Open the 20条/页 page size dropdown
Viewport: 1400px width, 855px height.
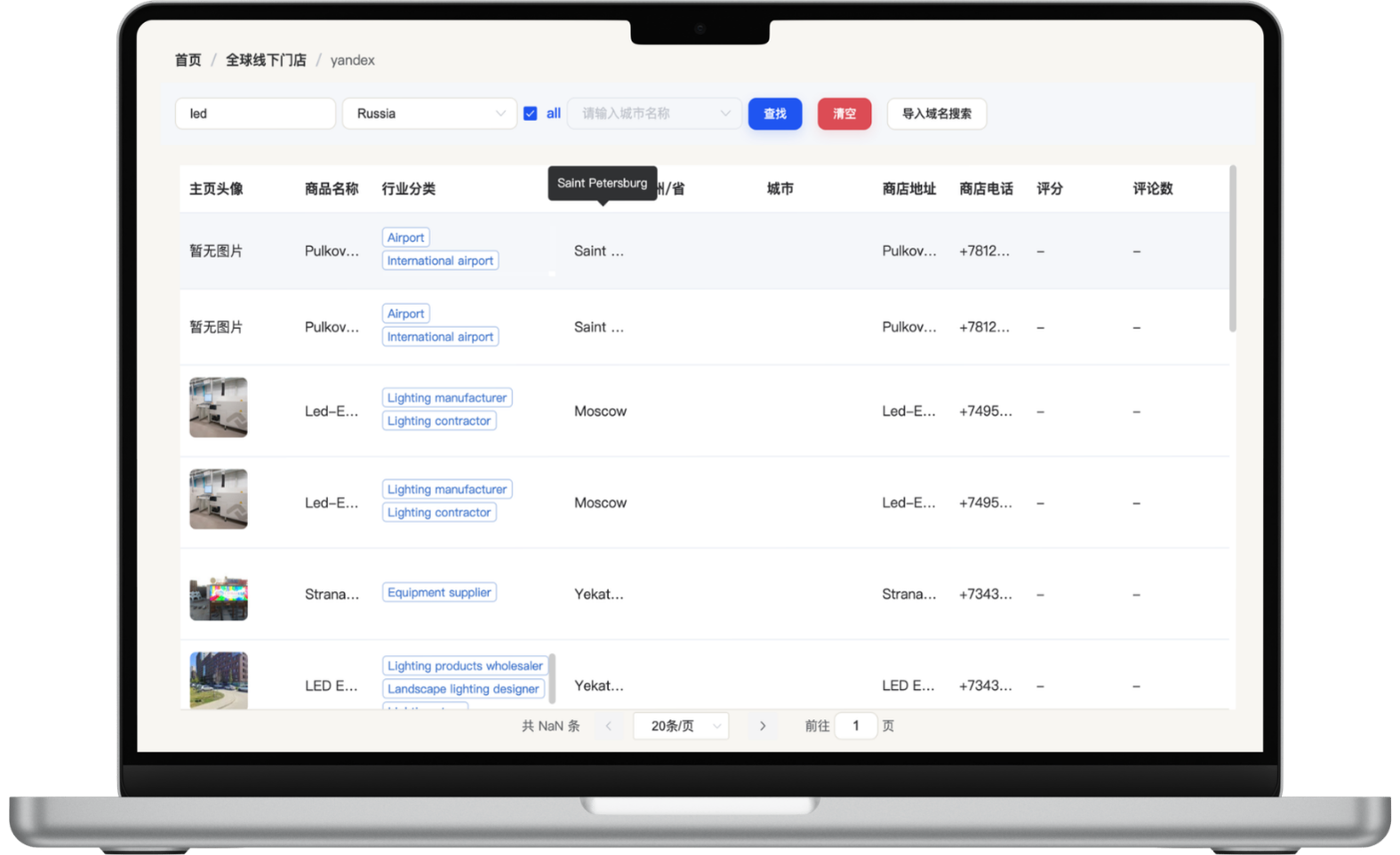pos(681,726)
